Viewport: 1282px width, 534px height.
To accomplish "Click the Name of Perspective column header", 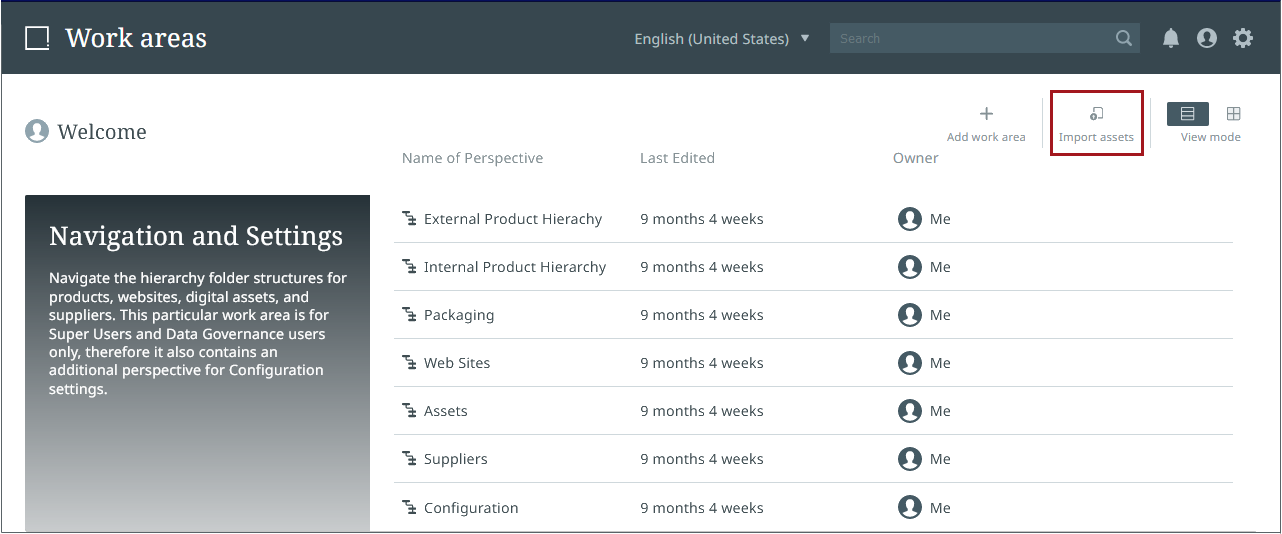I will point(472,158).
